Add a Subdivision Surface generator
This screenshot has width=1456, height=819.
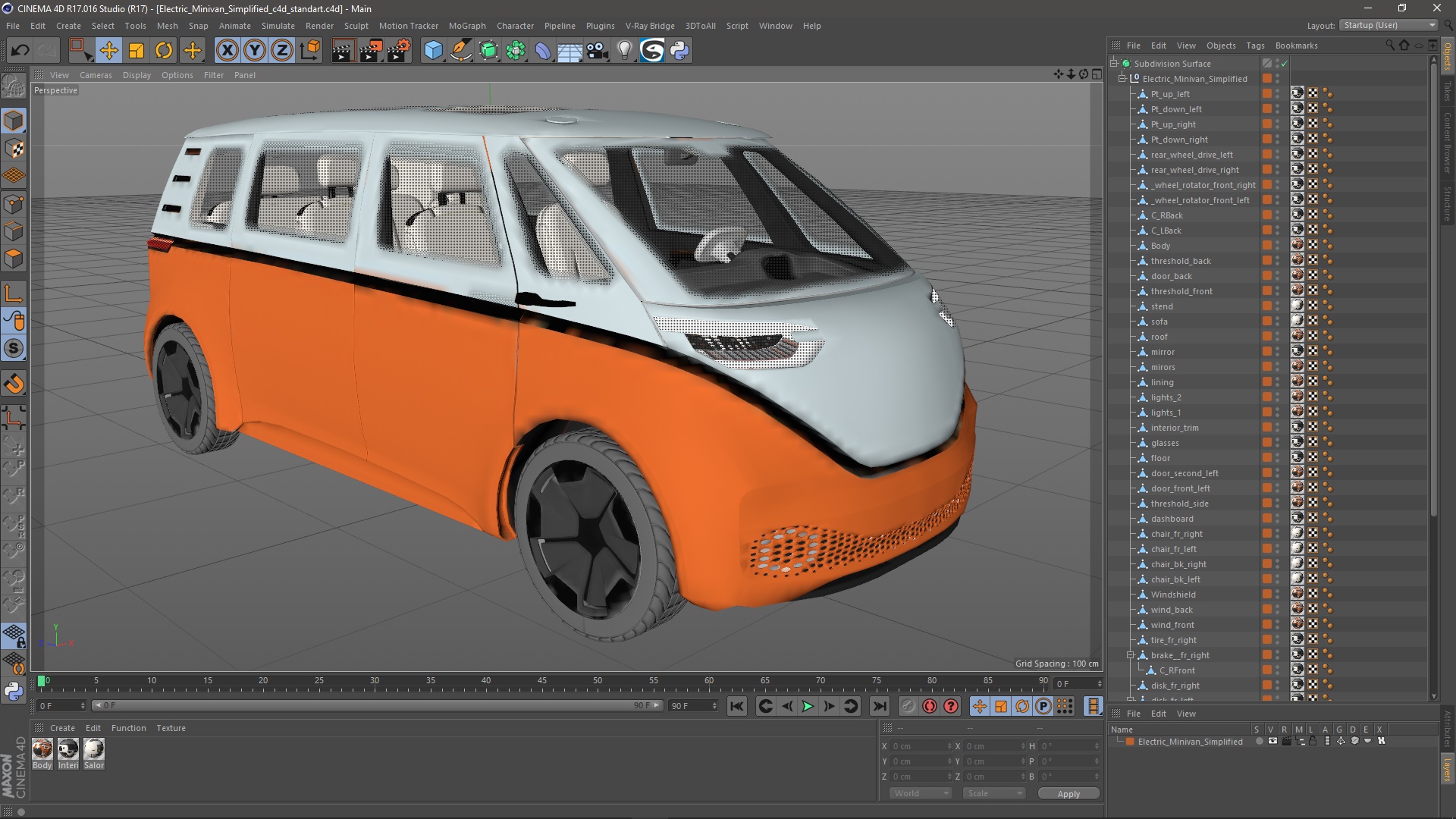point(488,51)
